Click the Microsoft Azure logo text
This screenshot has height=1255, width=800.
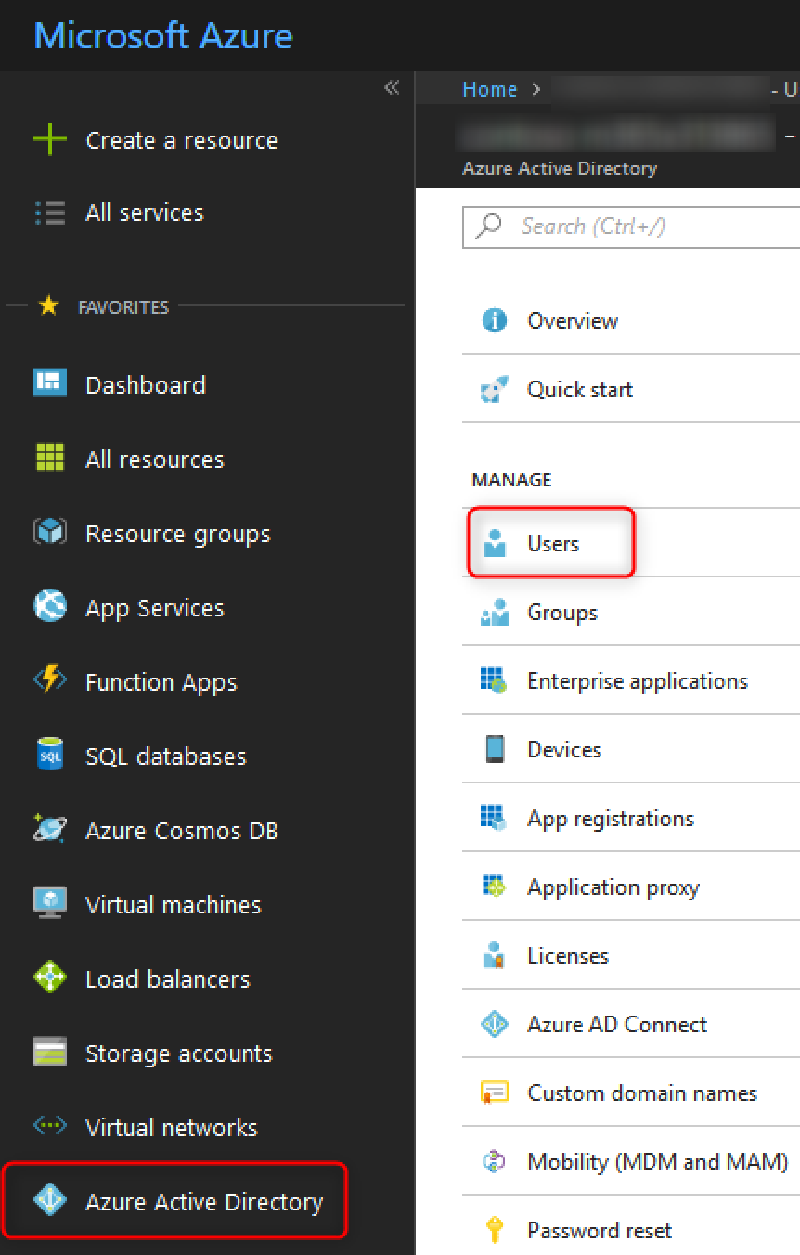pos(163,36)
